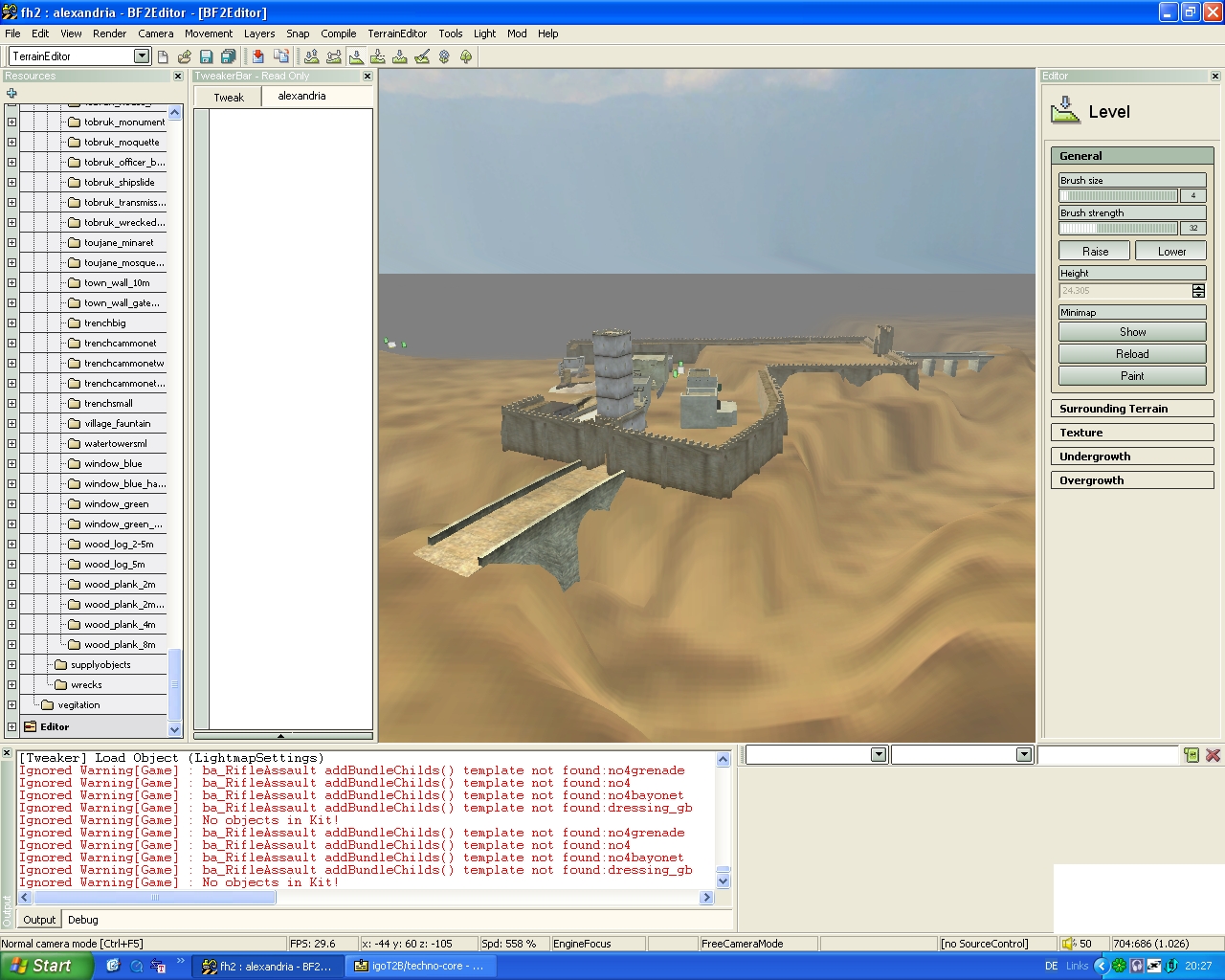Viewport: 1225px width, 980px height.
Task: Click the Raise button
Action: (1095, 251)
